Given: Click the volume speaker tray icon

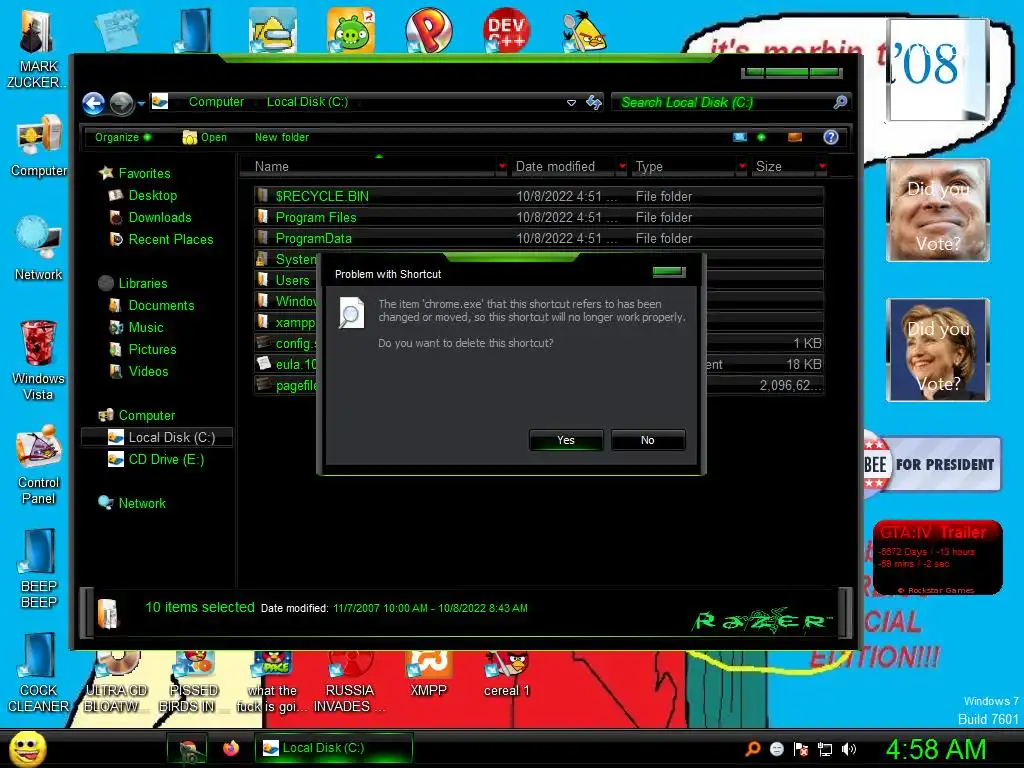Looking at the screenshot, I should 848,749.
